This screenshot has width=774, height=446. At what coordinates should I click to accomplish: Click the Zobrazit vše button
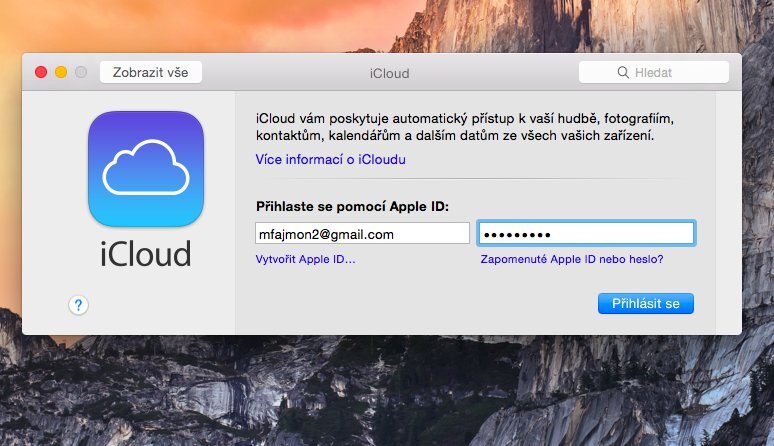click(x=151, y=73)
